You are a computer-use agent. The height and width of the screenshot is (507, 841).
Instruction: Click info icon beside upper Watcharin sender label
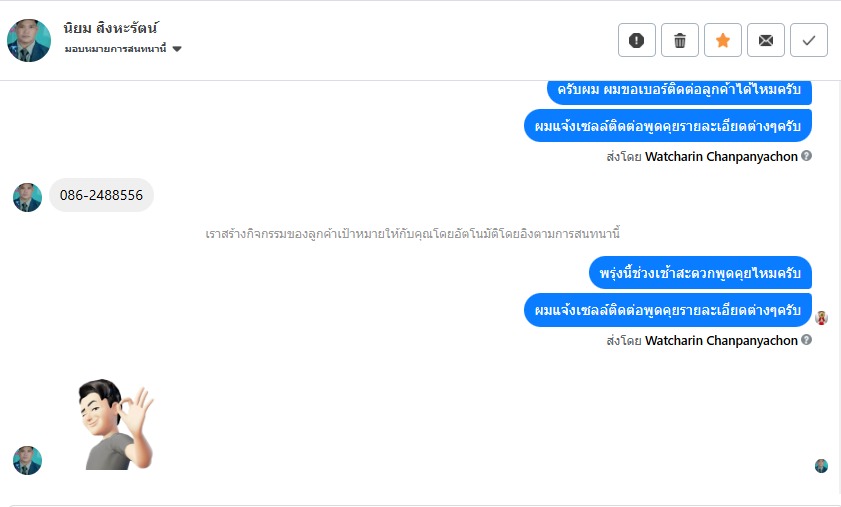point(807,156)
